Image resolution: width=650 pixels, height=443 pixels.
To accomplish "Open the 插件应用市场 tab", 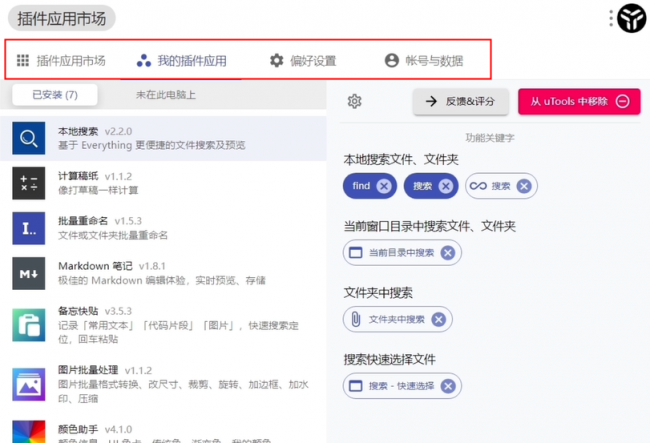I will tap(61, 61).
